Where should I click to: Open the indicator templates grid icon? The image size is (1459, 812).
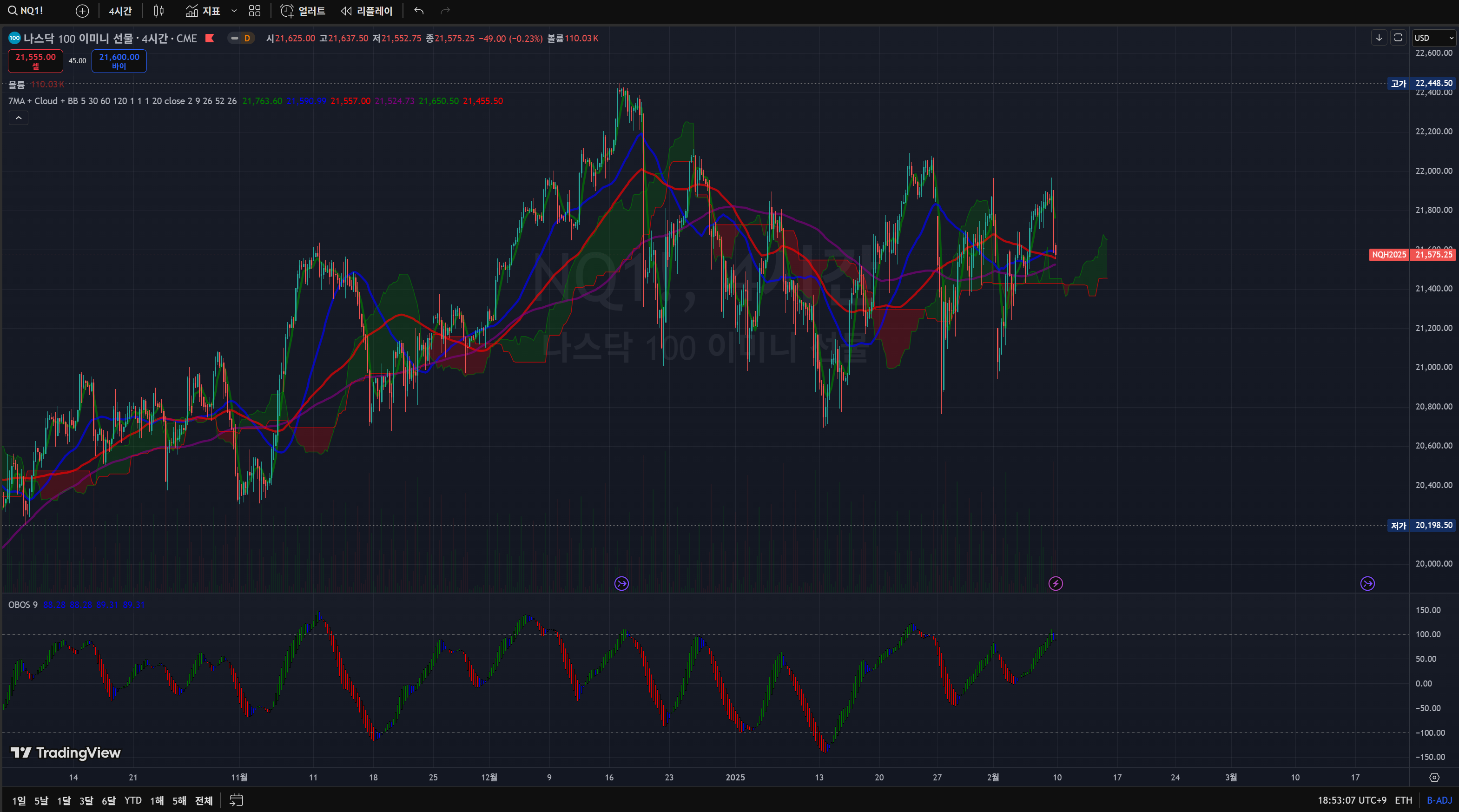click(255, 11)
